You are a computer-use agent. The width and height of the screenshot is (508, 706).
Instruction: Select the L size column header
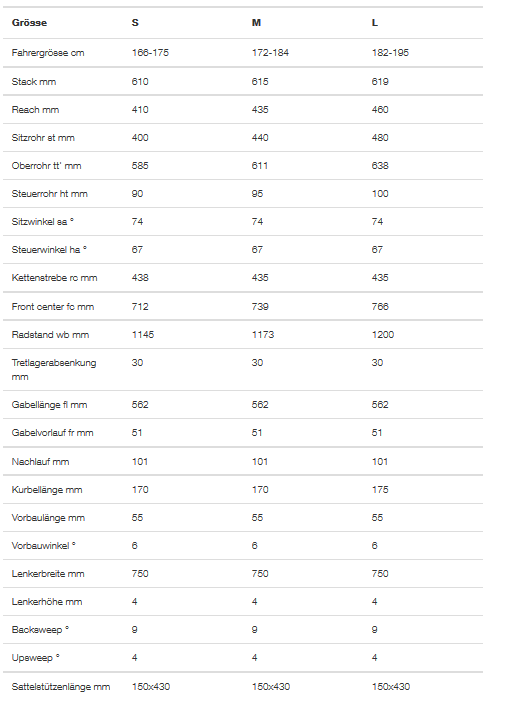[x=375, y=23]
